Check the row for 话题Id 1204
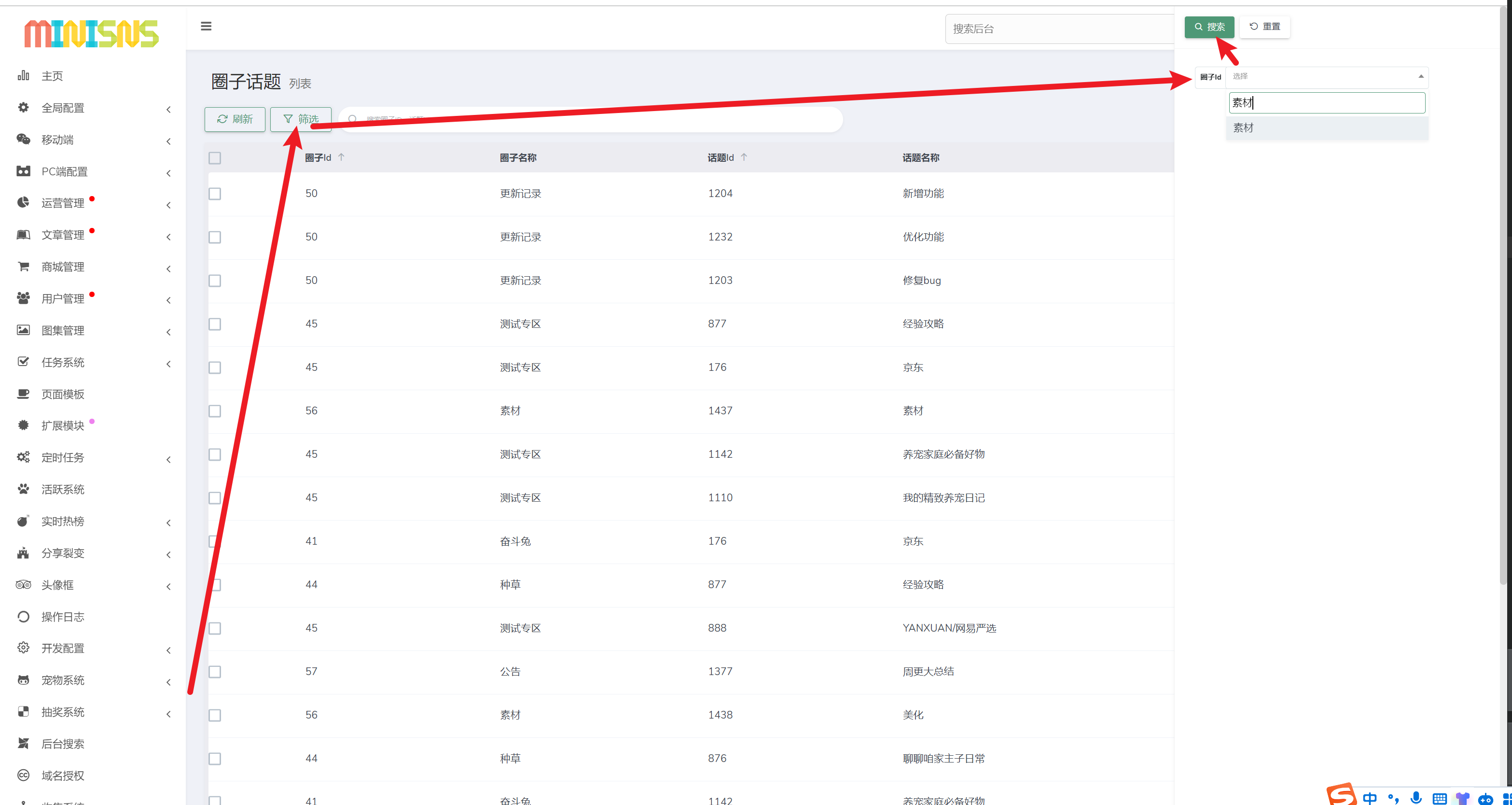The height and width of the screenshot is (805, 1512). (215, 194)
